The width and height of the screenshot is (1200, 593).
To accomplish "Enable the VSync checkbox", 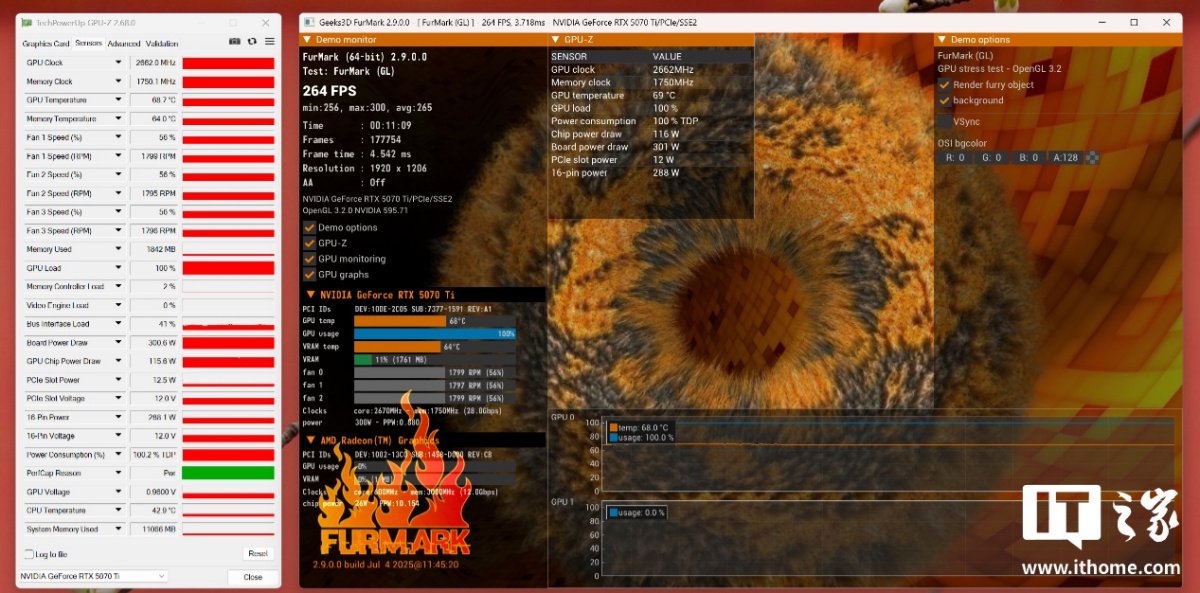I will [x=944, y=121].
